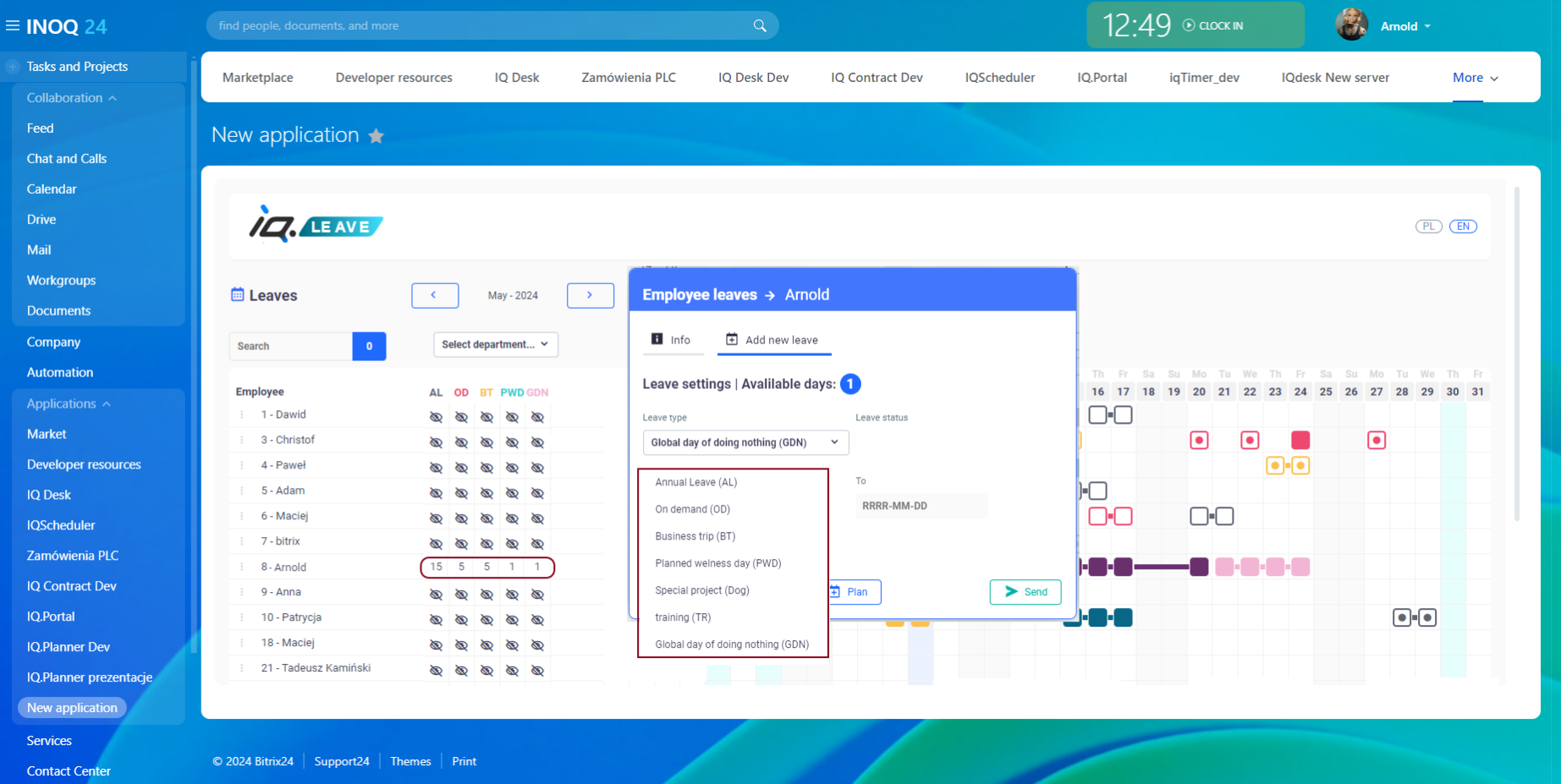This screenshot has width=1561, height=784.
Task: Click the yellow leave marker on day 23
Action: 1275,465
